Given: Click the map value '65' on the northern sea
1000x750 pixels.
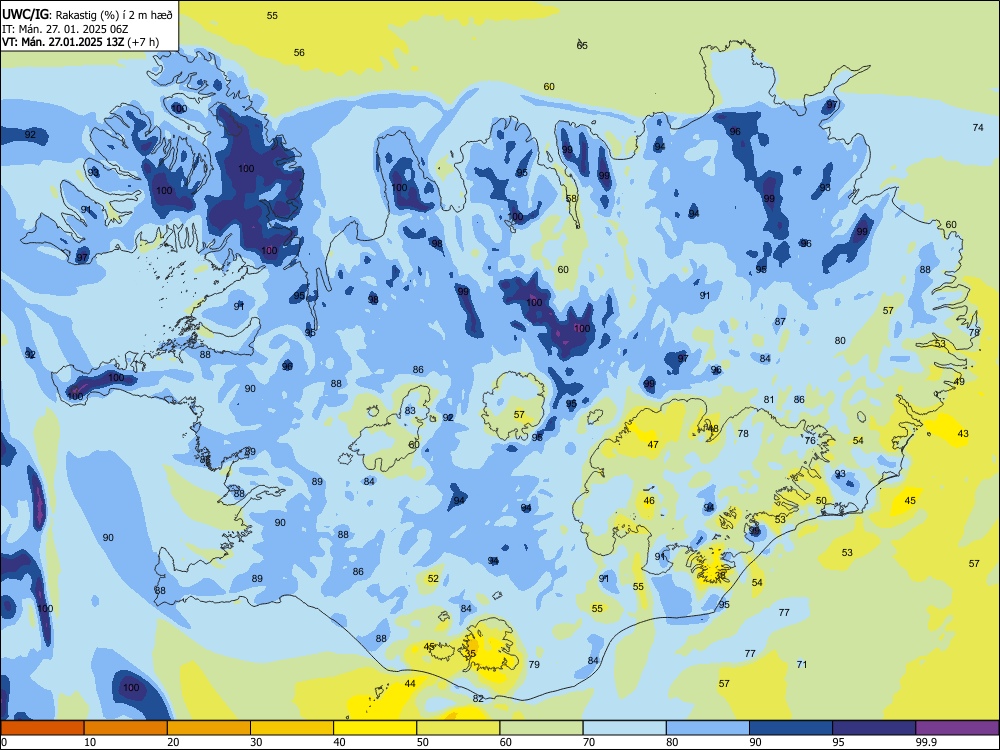Looking at the screenshot, I should 582,45.
